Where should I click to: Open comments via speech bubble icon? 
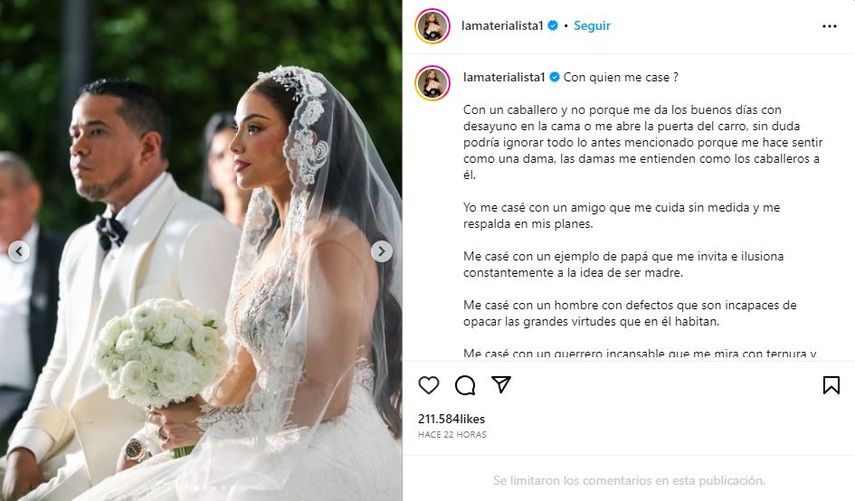[465, 385]
